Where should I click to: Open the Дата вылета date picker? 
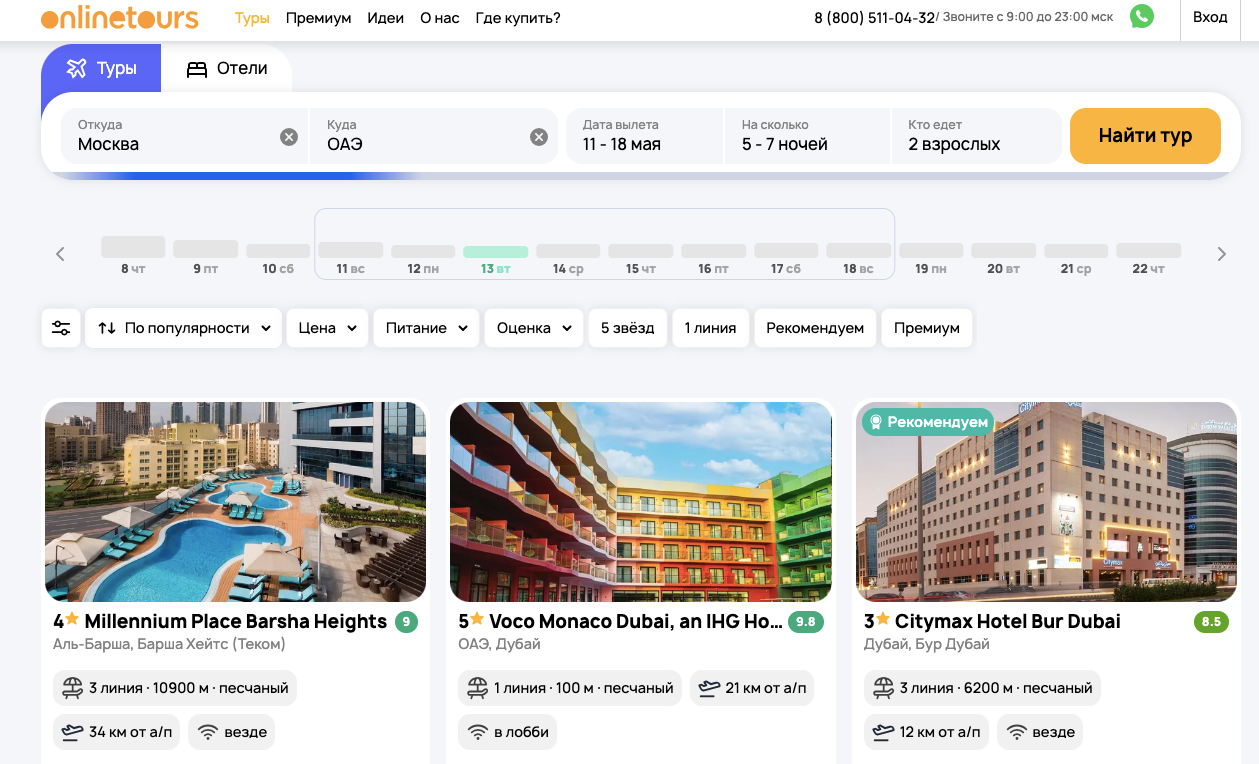pyautogui.click(x=644, y=136)
